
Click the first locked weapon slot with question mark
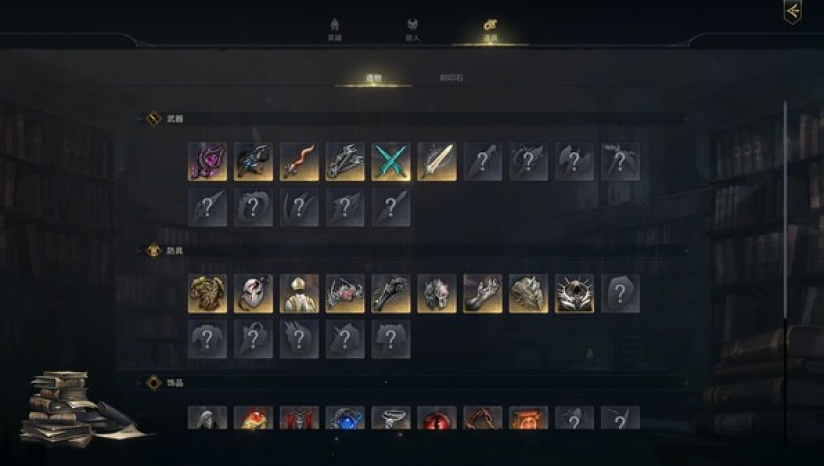(x=482, y=162)
